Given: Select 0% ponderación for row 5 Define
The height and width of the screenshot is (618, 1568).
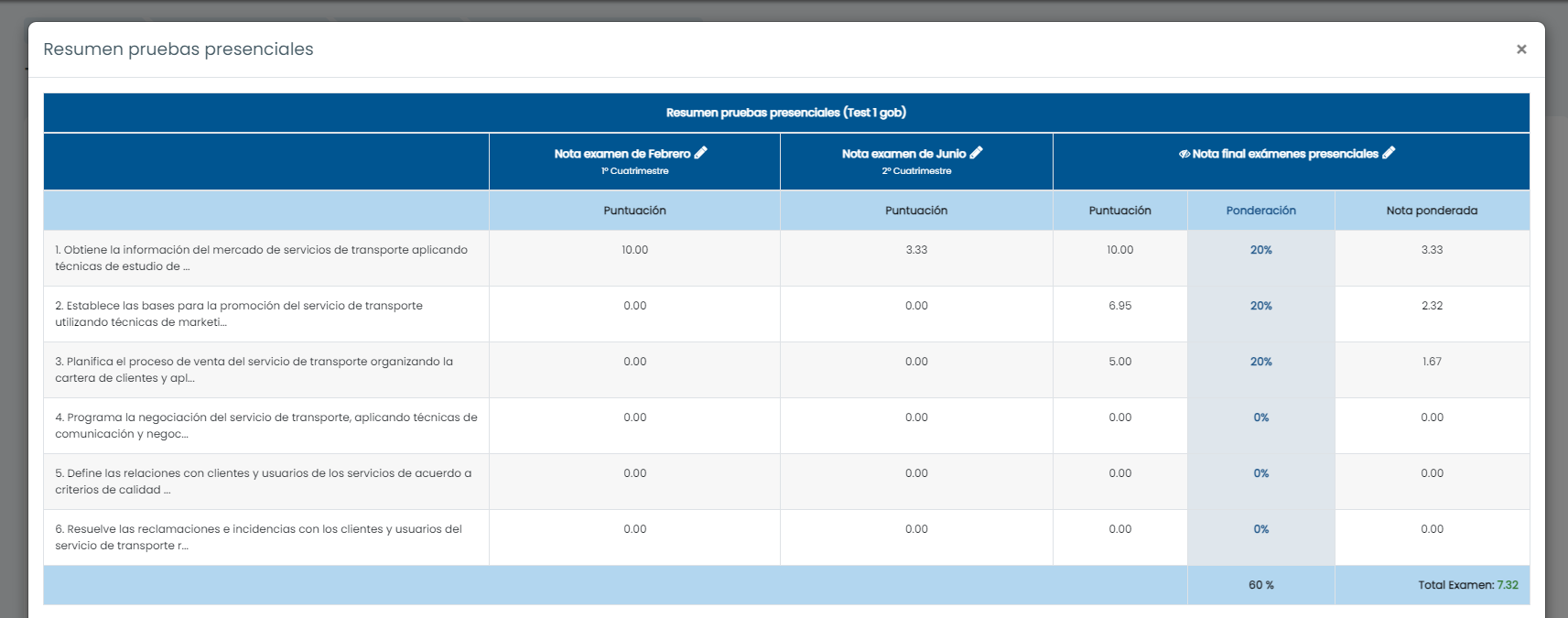Looking at the screenshot, I should click(1261, 473).
